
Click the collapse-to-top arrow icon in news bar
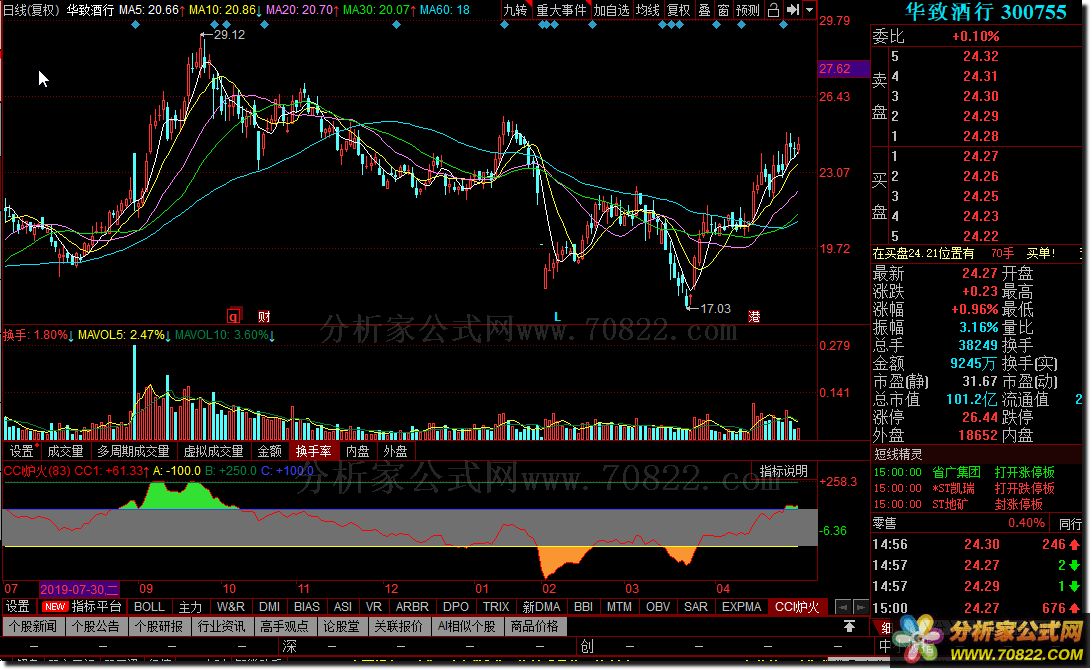(850, 626)
